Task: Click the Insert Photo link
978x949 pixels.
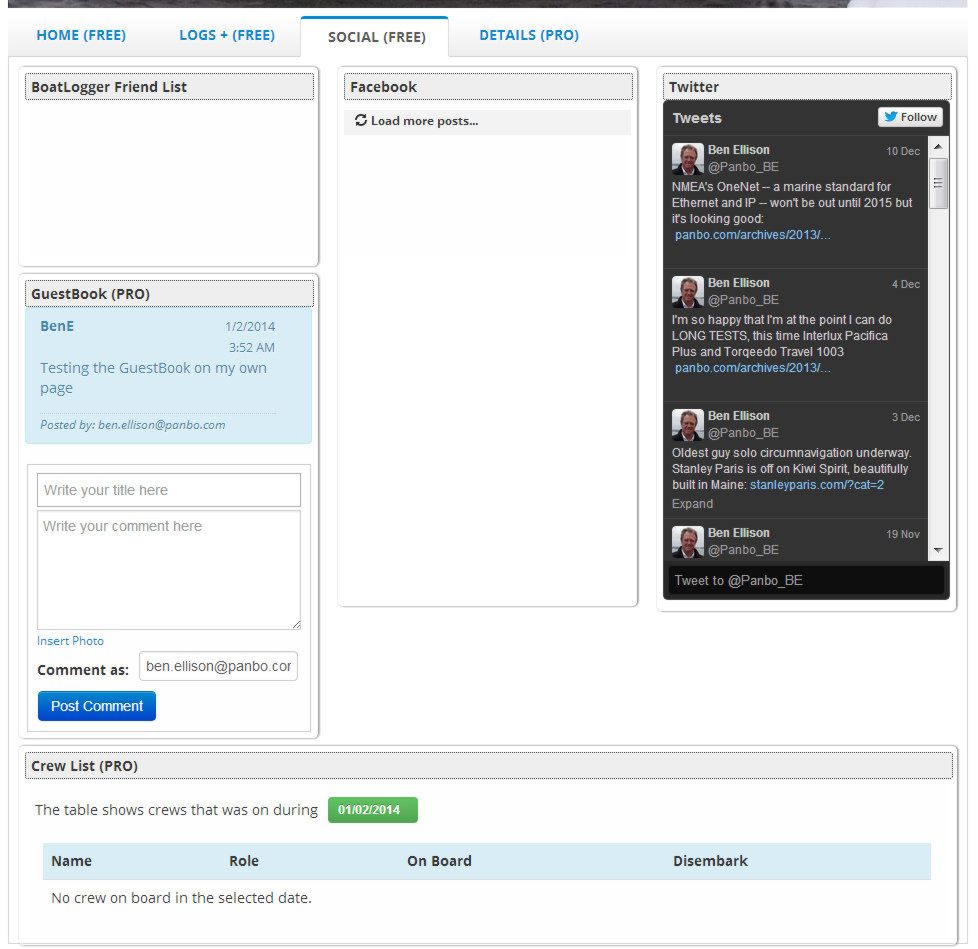Action: (70, 641)
